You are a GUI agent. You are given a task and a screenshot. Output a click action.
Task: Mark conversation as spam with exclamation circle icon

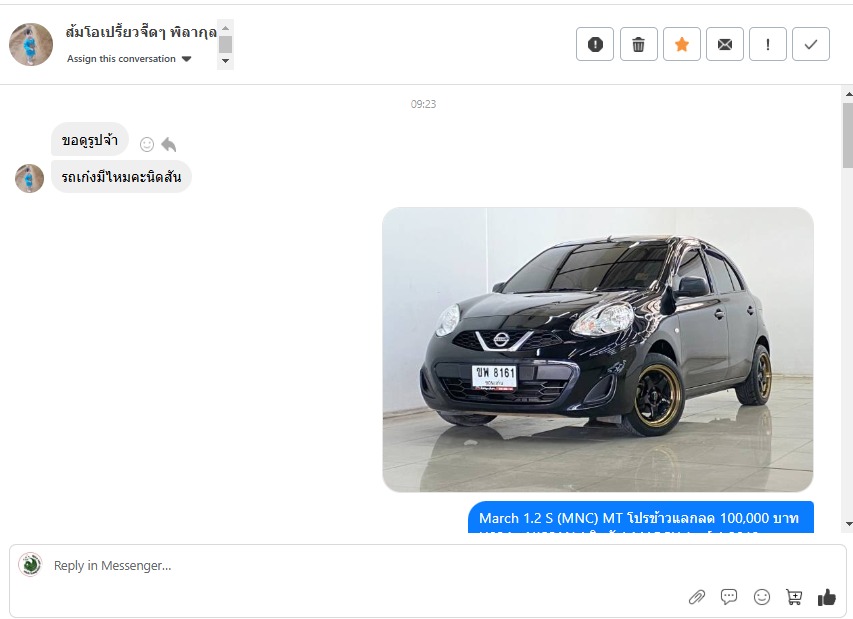(x=595, y=44)
